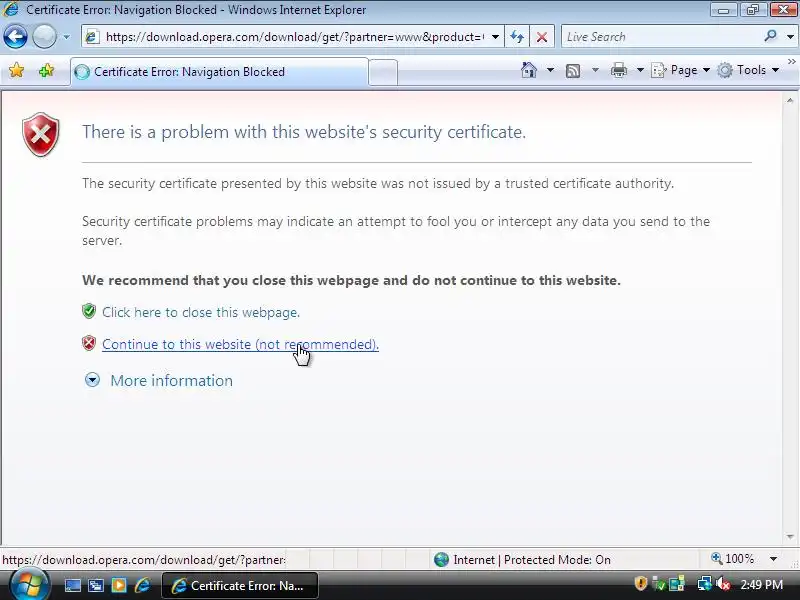Open the Tools menu
The image size is (800, 600).
pos(748,70)
